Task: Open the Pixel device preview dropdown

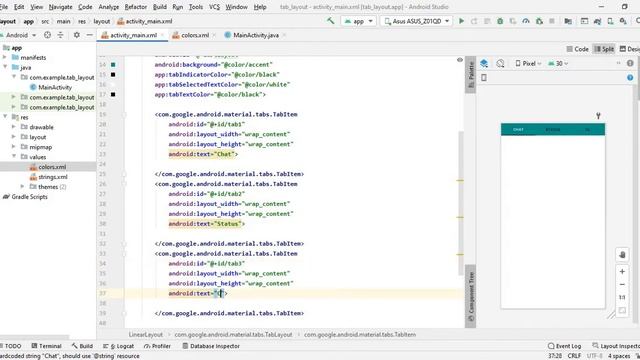Action: click(529, 63)
